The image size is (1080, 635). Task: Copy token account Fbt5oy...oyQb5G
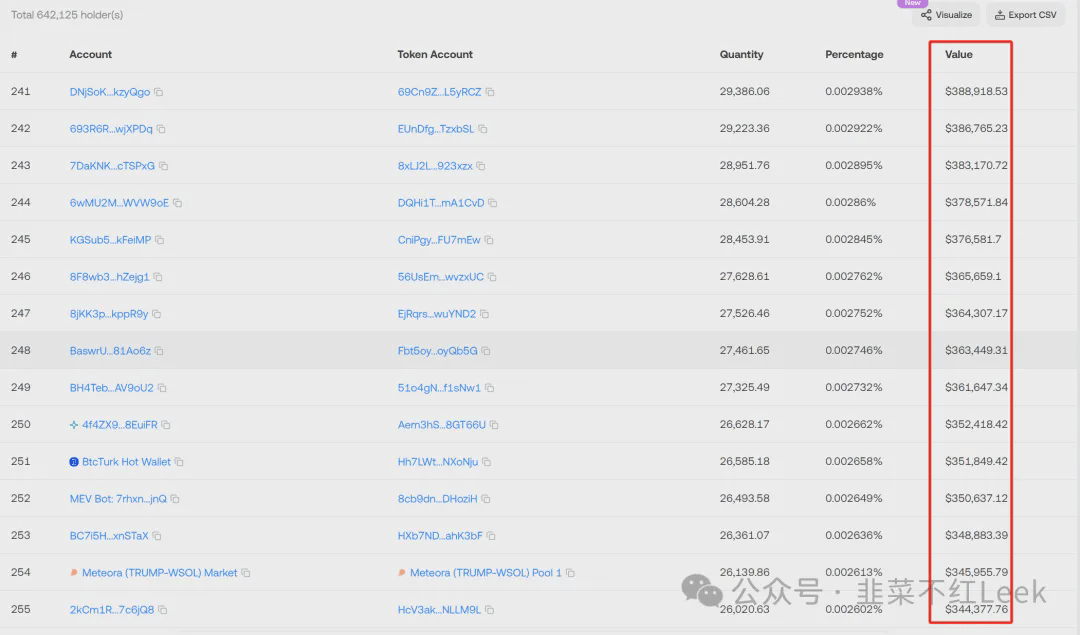(x=486, y=351)
